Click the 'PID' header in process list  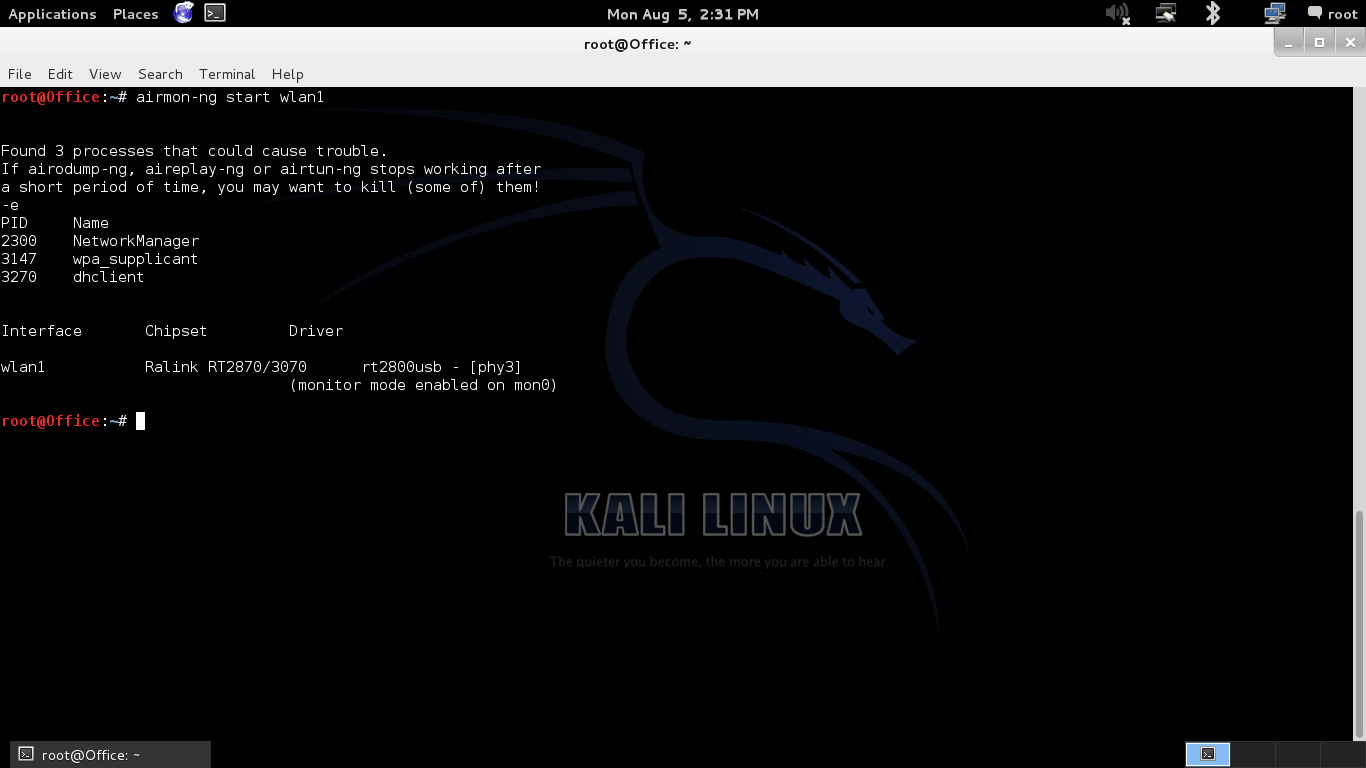coord(15,223)
